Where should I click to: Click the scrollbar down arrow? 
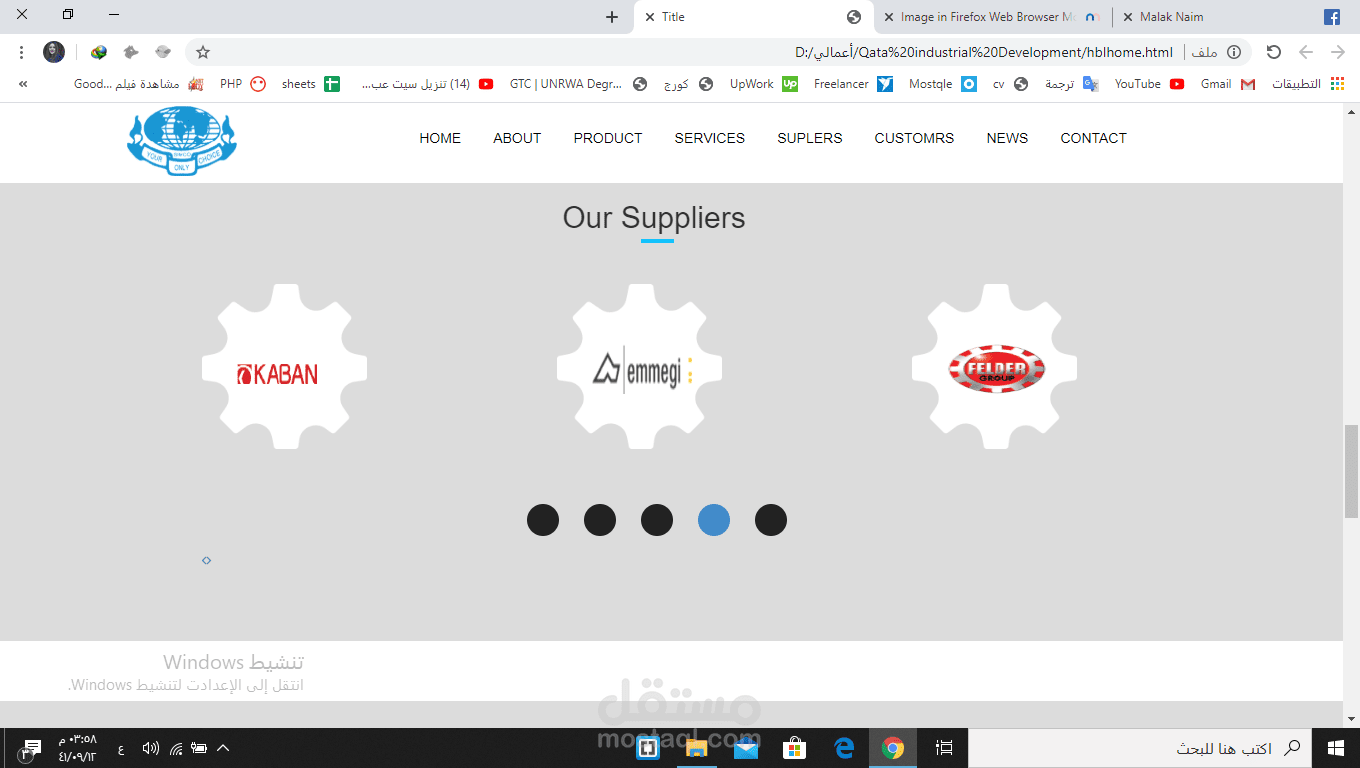click(x=1351, y=718)
